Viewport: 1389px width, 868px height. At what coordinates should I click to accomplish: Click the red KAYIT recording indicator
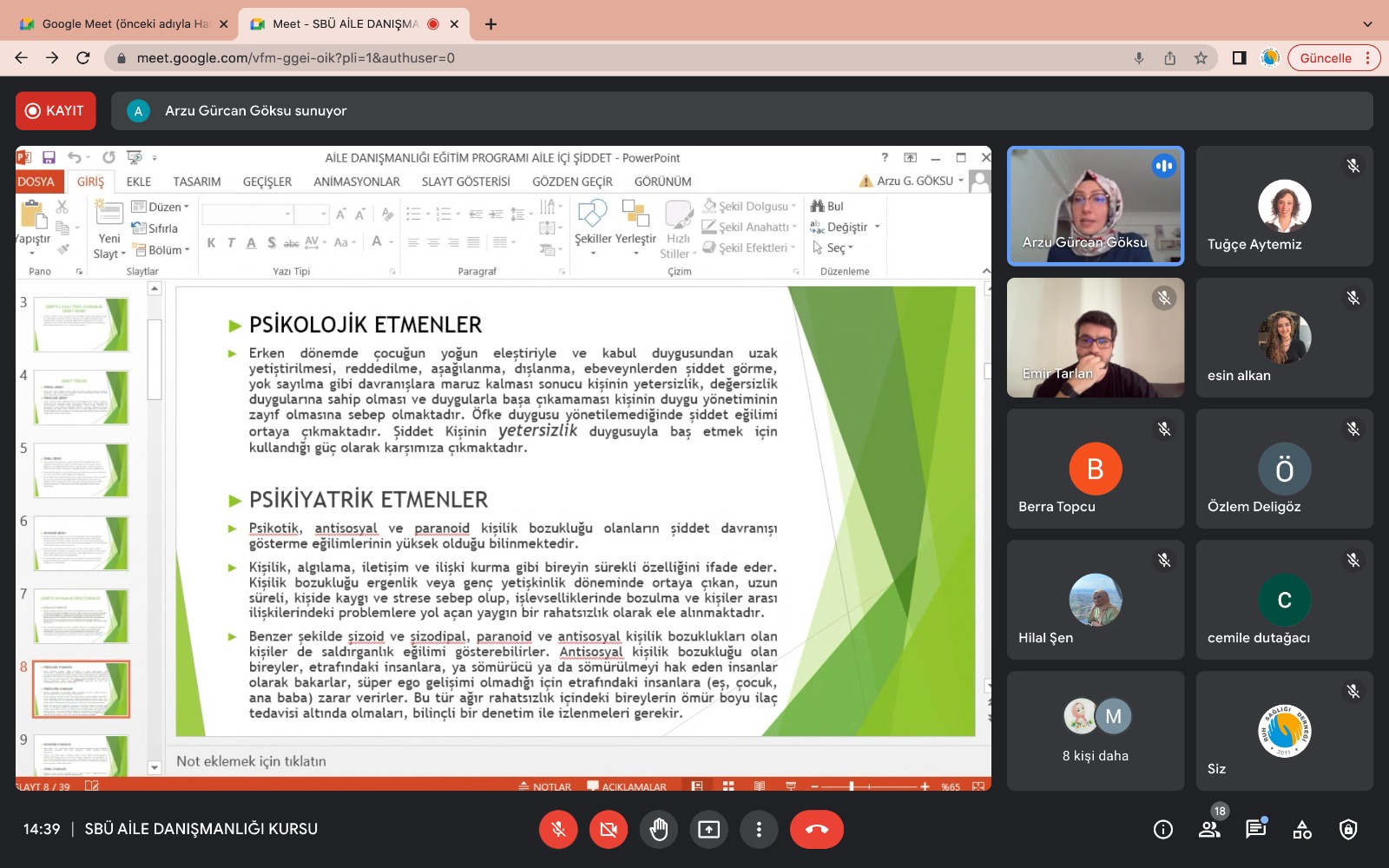(x=56, y=111)
